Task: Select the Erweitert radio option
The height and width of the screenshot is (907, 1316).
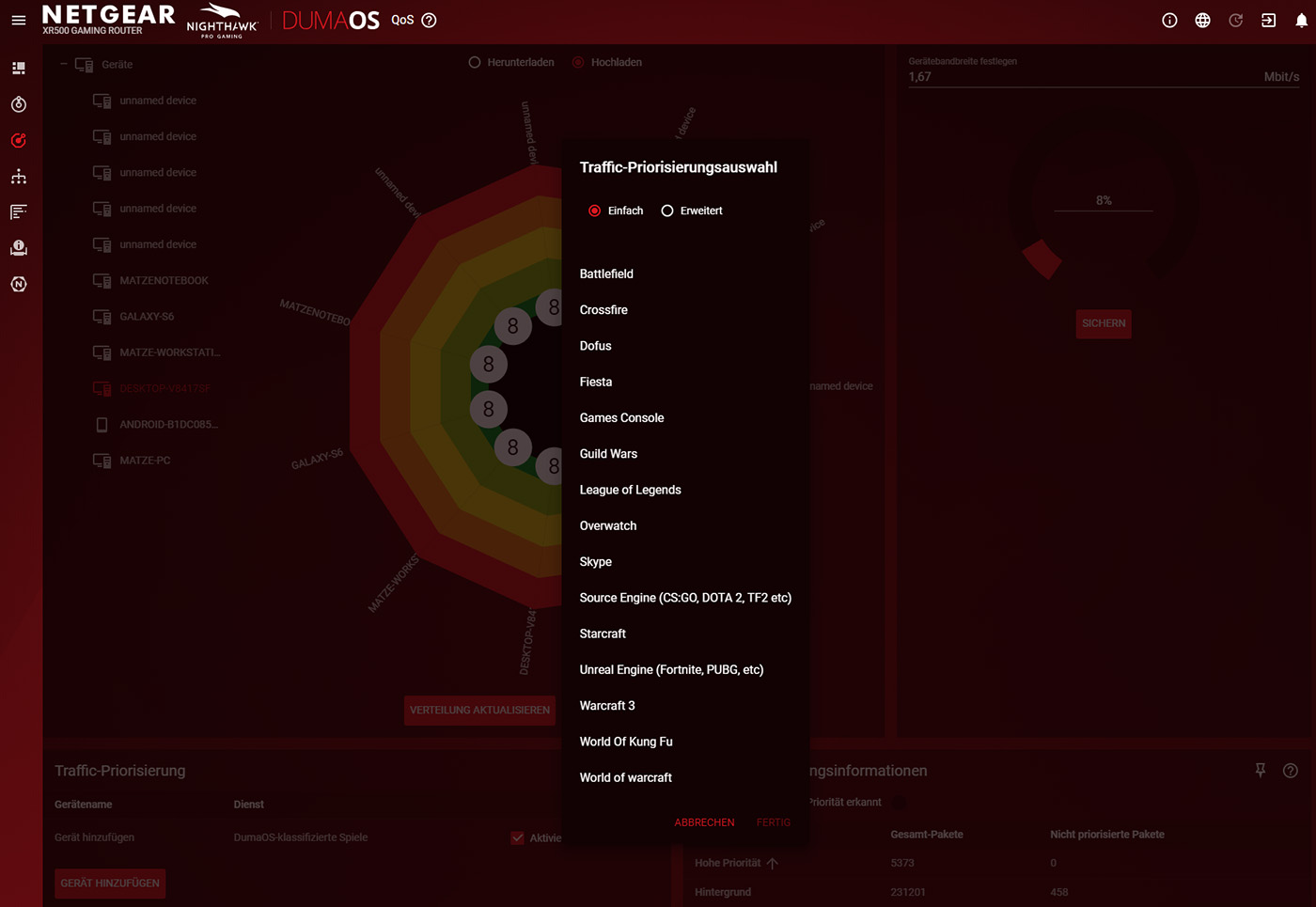Action: coord(667,211)
